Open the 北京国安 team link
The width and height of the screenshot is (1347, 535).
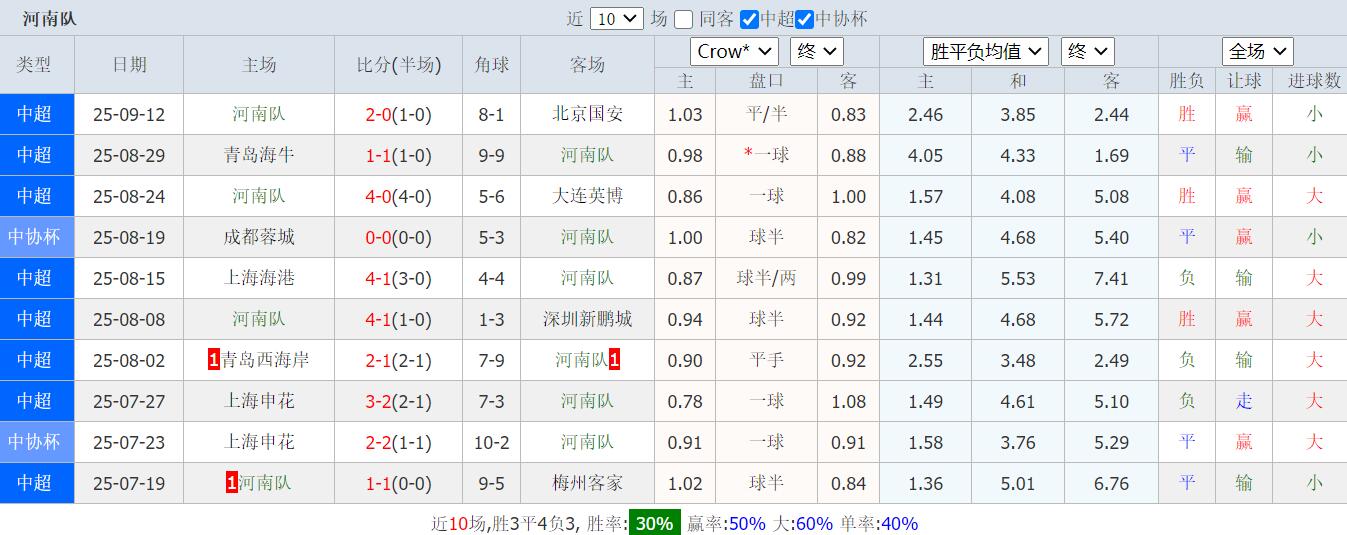587,114
